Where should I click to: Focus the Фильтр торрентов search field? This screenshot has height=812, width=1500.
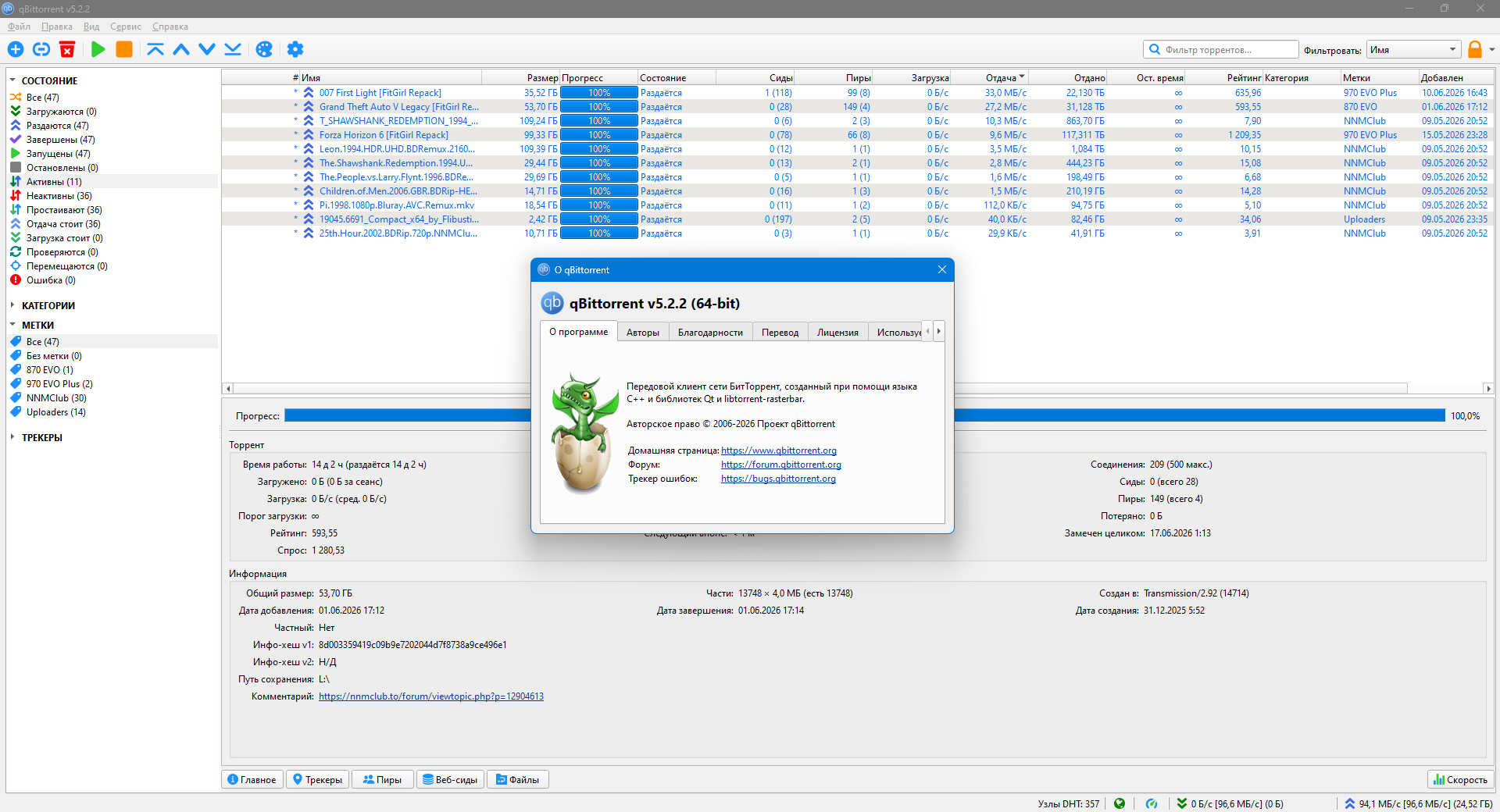1220,50
